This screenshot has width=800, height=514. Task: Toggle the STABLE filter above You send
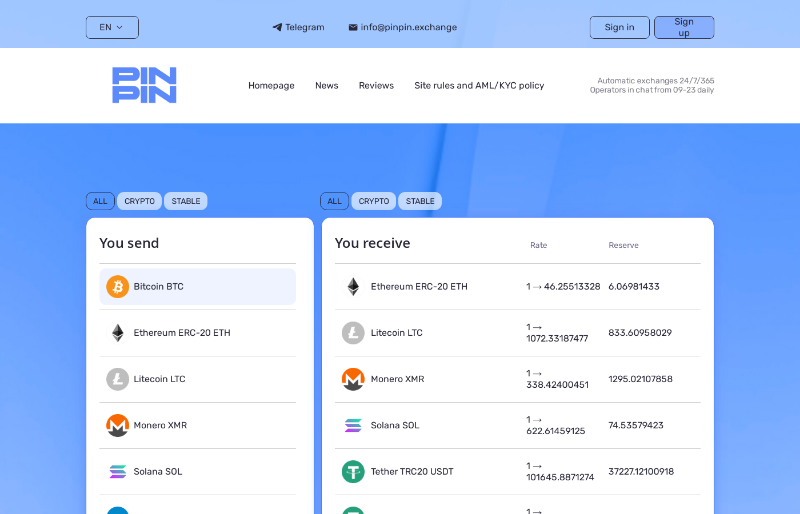(x=186, y=201)
